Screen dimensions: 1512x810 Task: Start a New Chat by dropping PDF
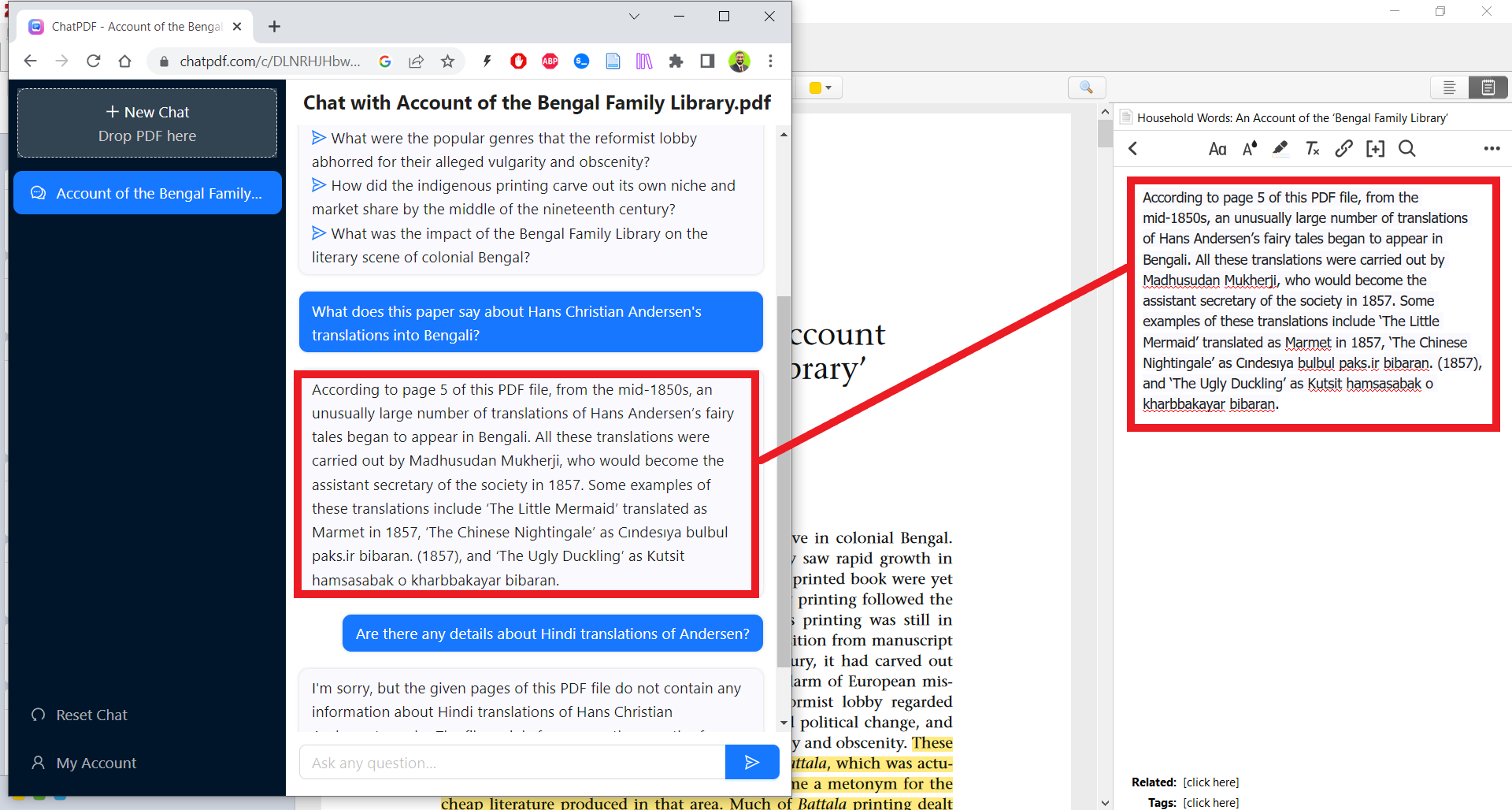pyautogui.click(x=147, y=124)
